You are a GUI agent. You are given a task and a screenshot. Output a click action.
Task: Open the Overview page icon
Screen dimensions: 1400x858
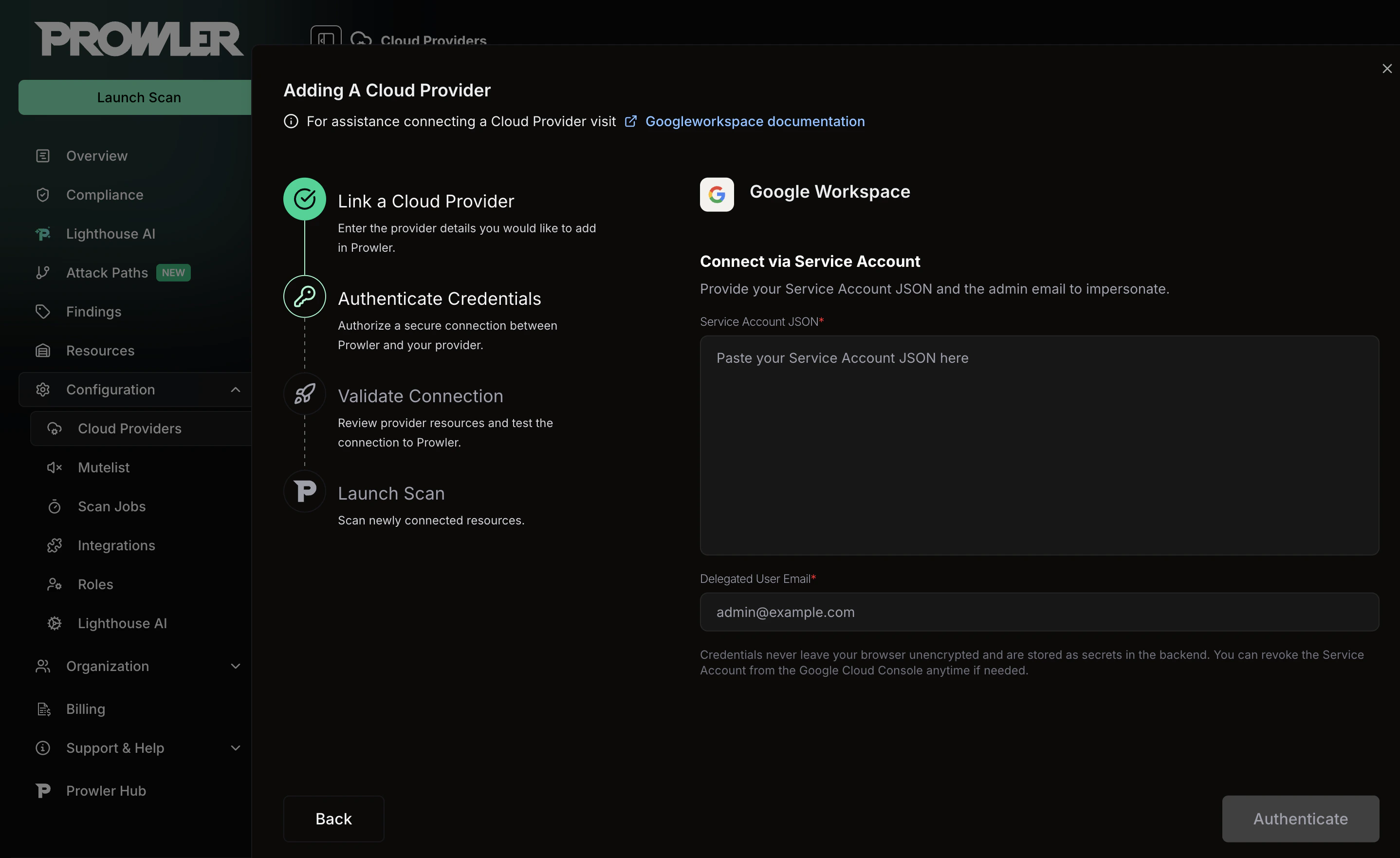(x=43, y=156)
